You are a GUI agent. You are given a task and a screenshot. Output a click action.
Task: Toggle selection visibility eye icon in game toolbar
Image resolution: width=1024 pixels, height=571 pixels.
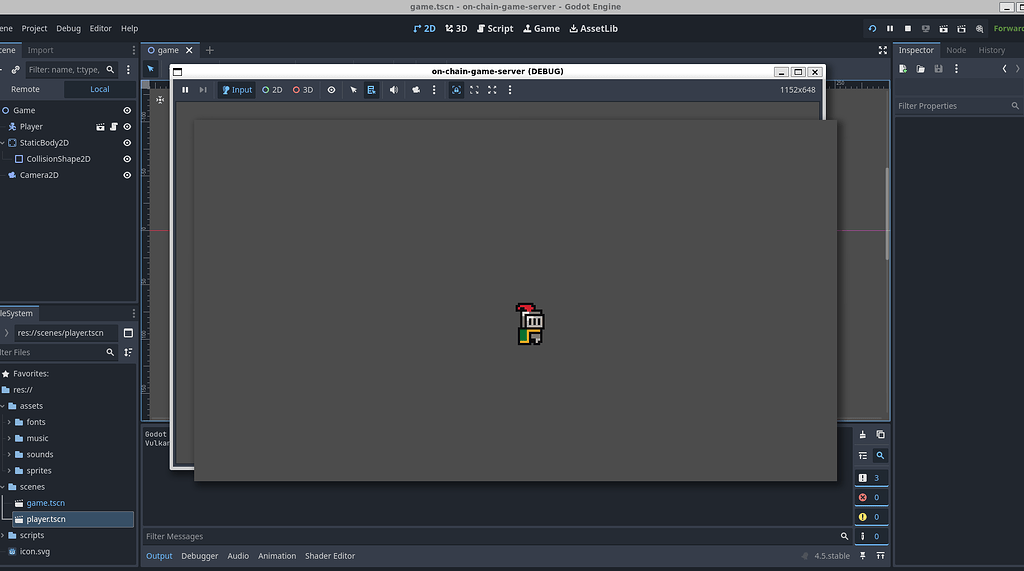(331, 90)
